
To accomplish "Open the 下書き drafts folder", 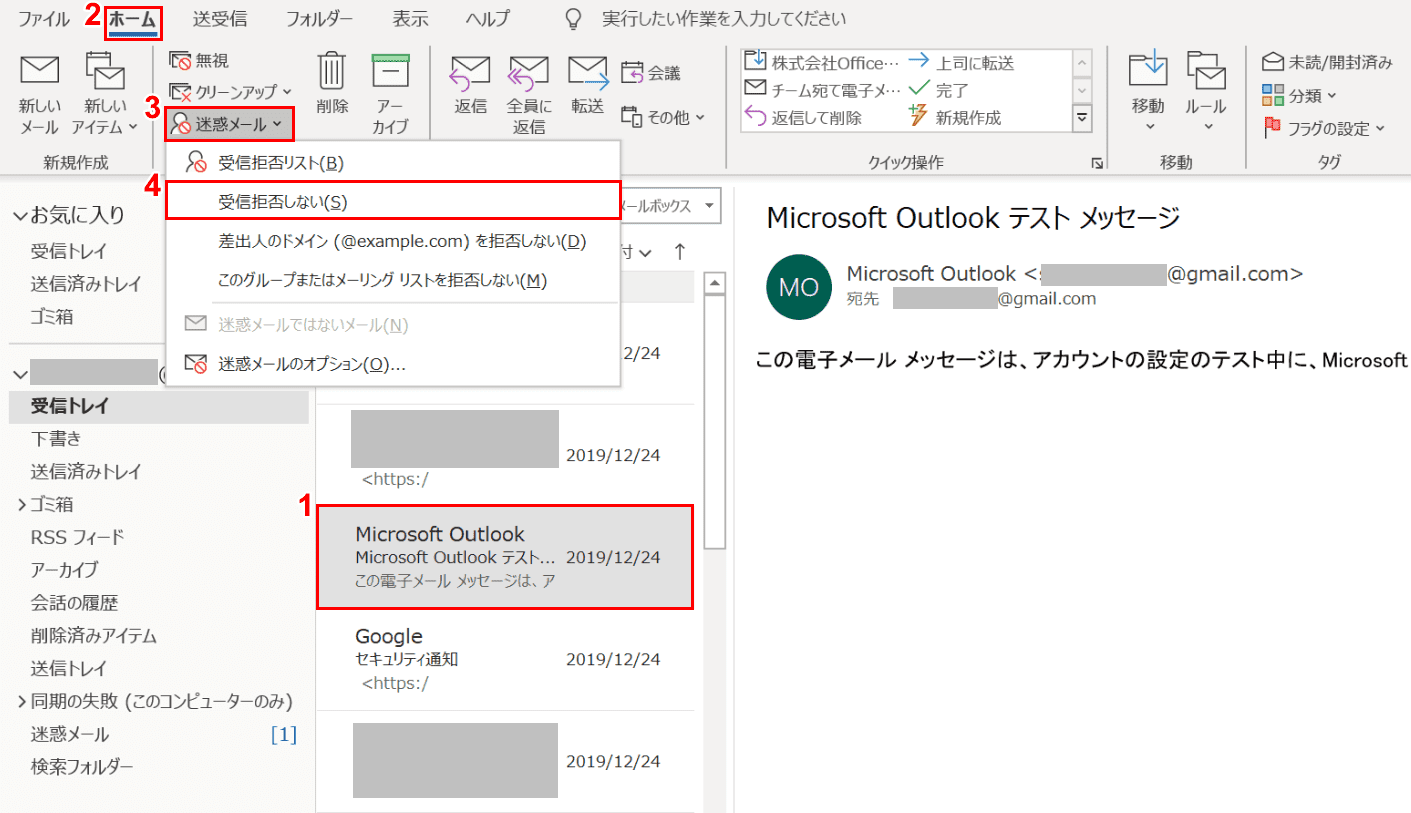I will (56, 438).
